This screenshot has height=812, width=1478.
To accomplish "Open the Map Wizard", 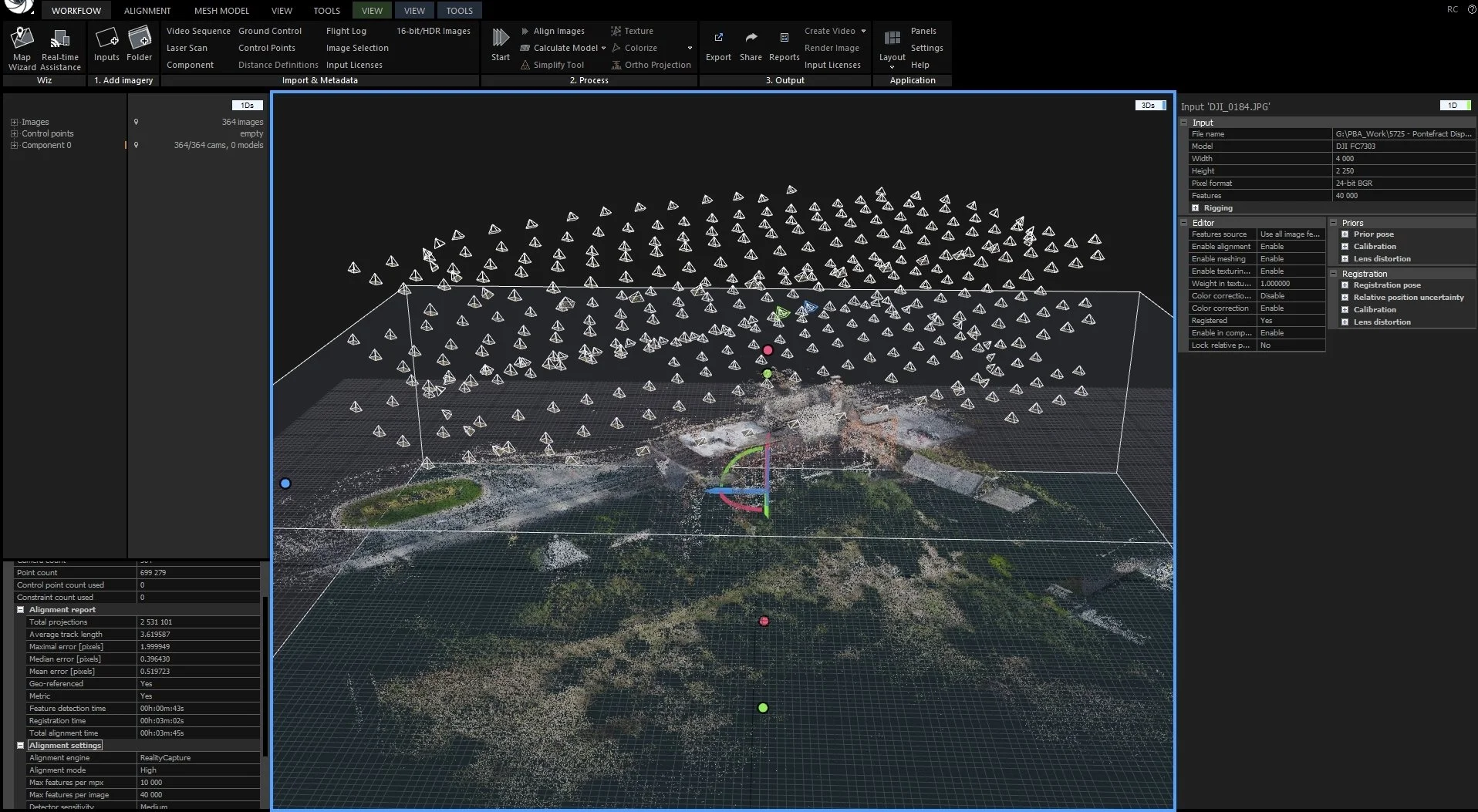I will pos(21,45).
